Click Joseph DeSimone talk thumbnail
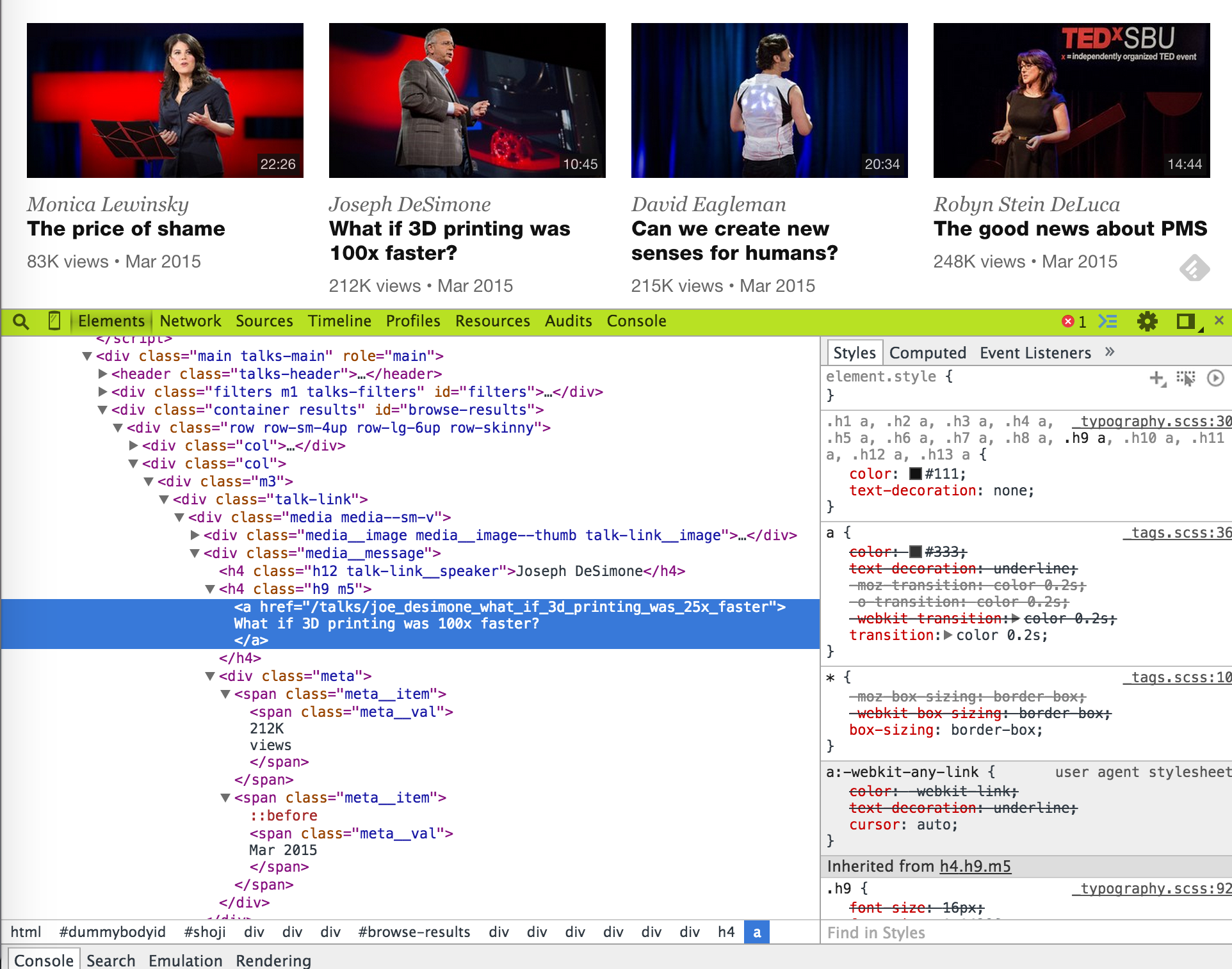The height and width of the screenshot is (969, 1232). (467, 100)
